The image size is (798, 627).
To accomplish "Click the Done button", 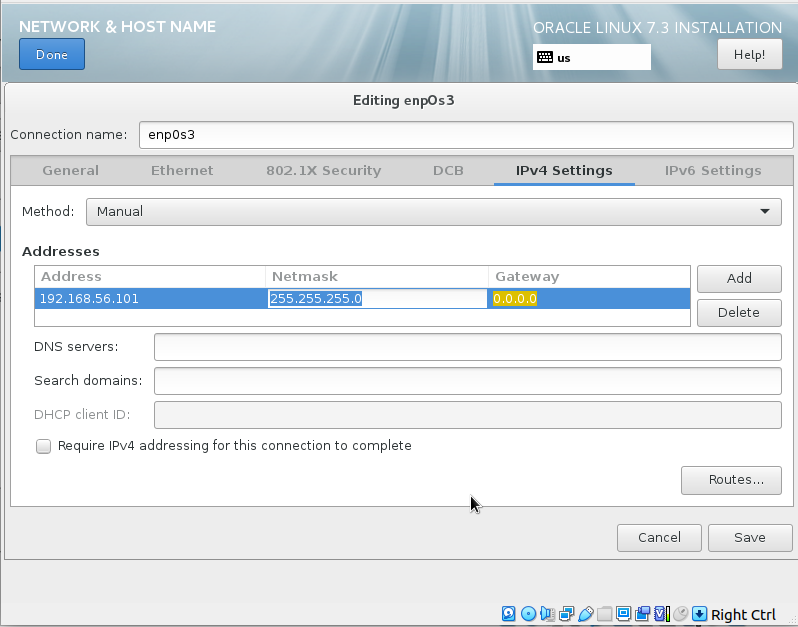I will pyautogui.click(x=52, y=54).
